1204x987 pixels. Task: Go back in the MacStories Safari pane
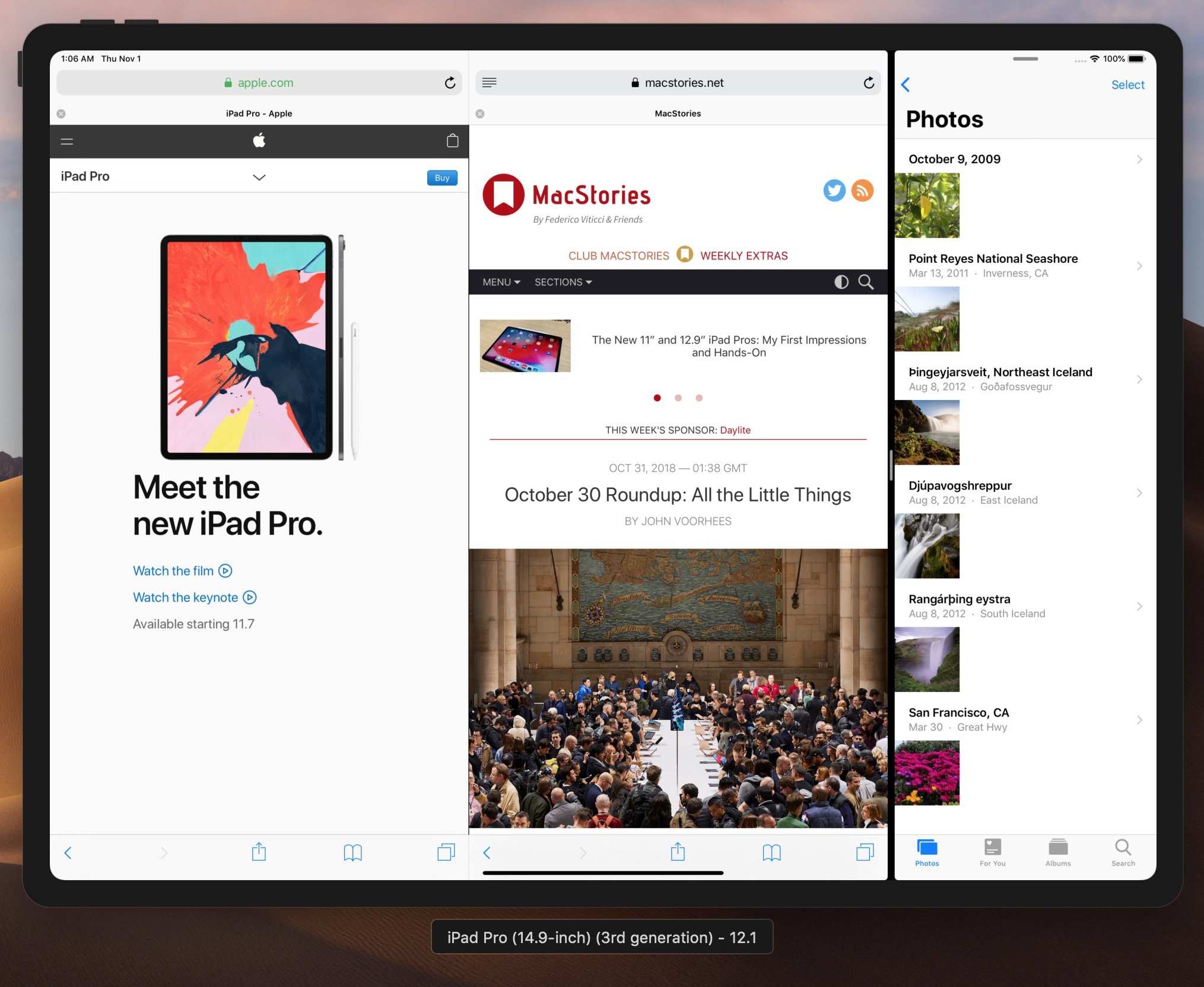[x=487, y=853]
